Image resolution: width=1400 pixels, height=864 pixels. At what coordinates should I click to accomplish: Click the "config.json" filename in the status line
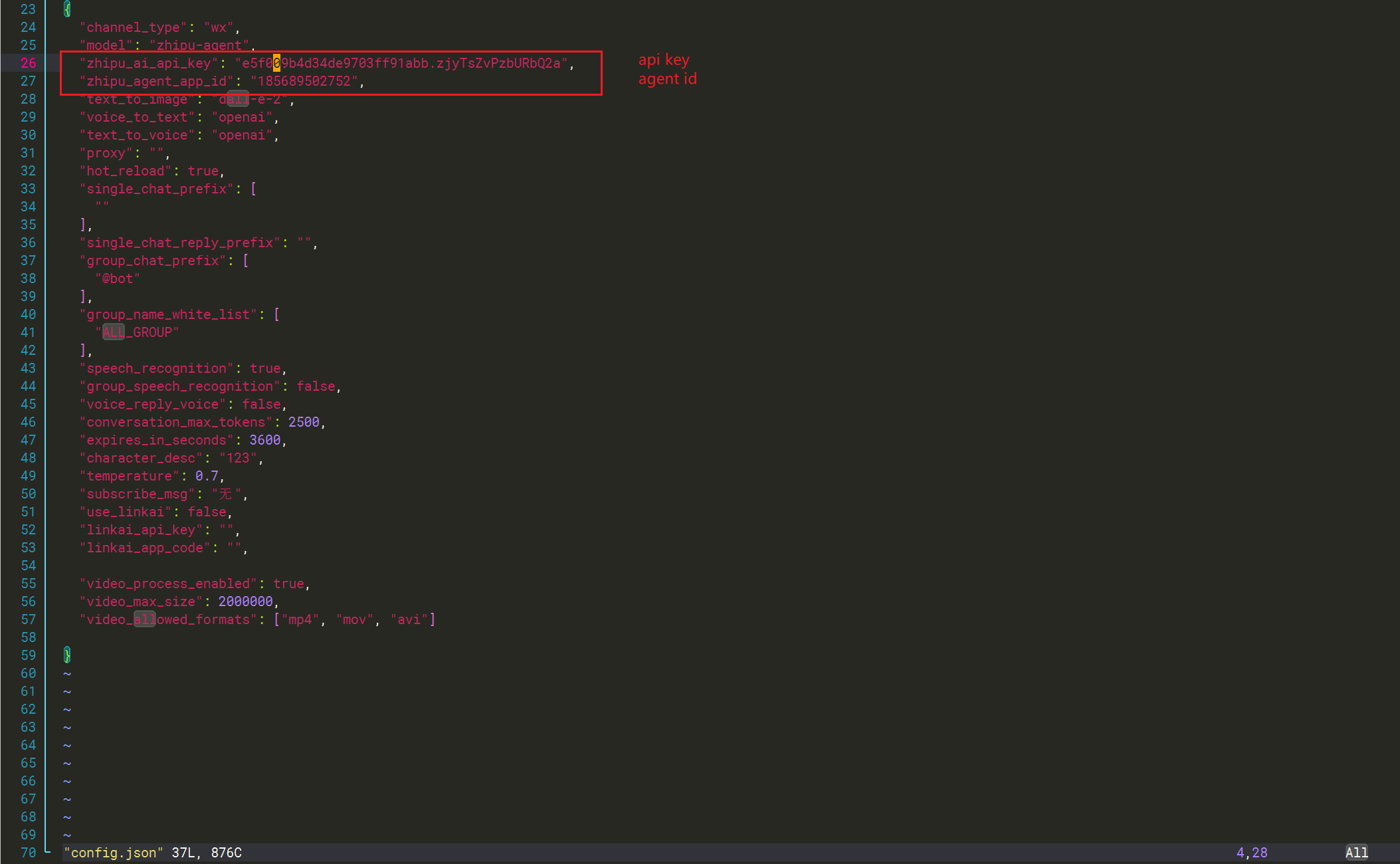coord(114,853)
